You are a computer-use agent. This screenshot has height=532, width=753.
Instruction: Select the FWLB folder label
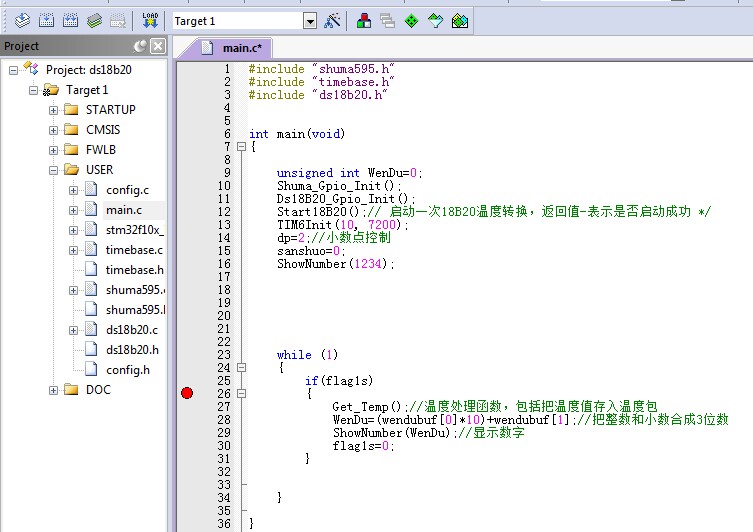coord(101,150)
